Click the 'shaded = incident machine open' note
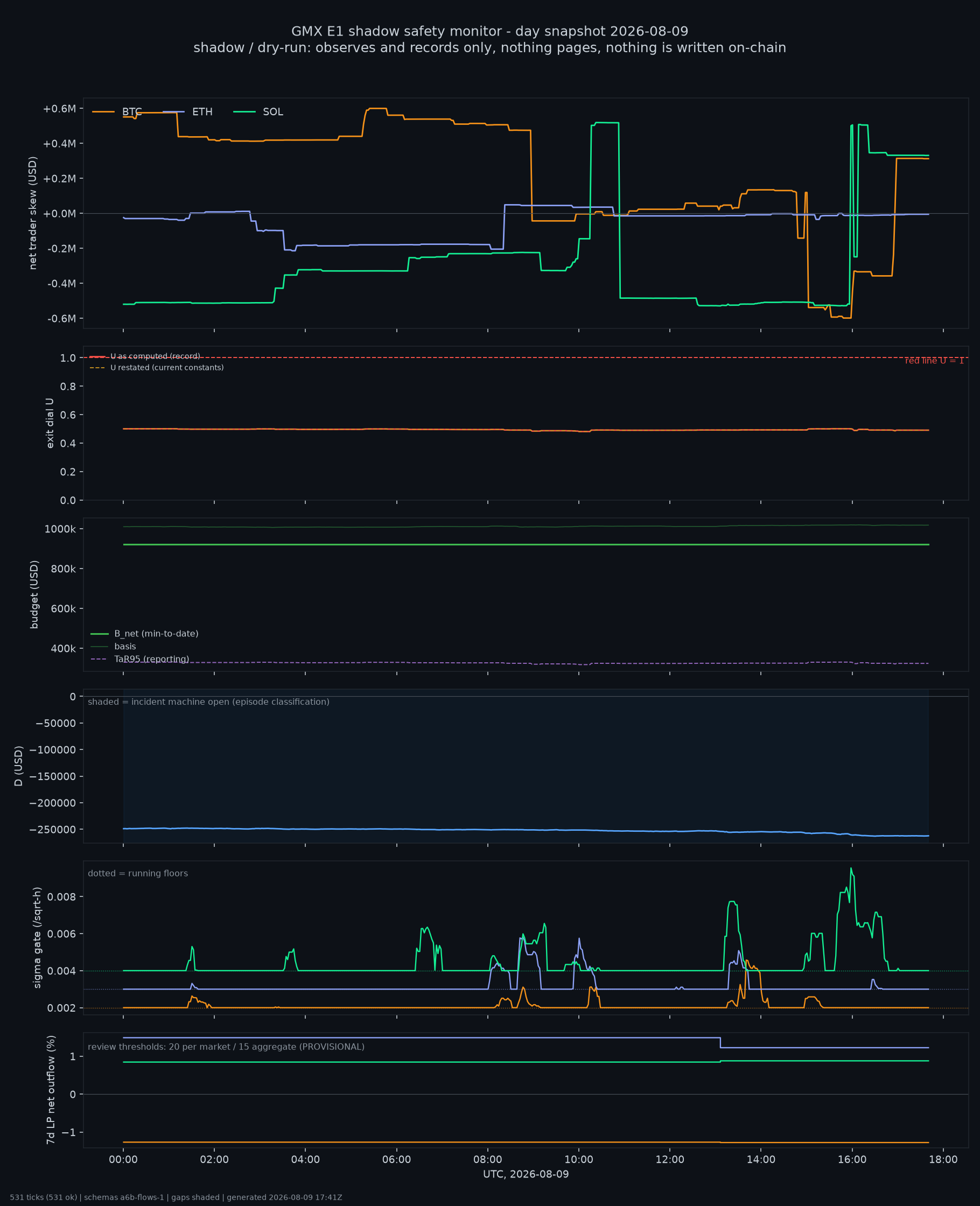Image resolution: width=980 pixels, height=1206 pixels. [208, 702]
